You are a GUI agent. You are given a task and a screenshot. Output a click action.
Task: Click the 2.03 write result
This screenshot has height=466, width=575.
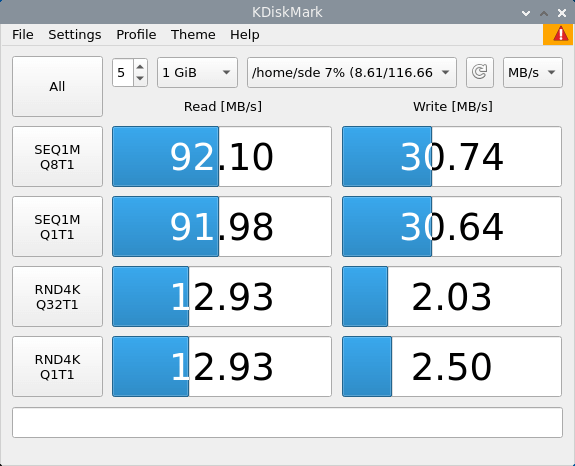pyautogui.click(x=452, y=297)
